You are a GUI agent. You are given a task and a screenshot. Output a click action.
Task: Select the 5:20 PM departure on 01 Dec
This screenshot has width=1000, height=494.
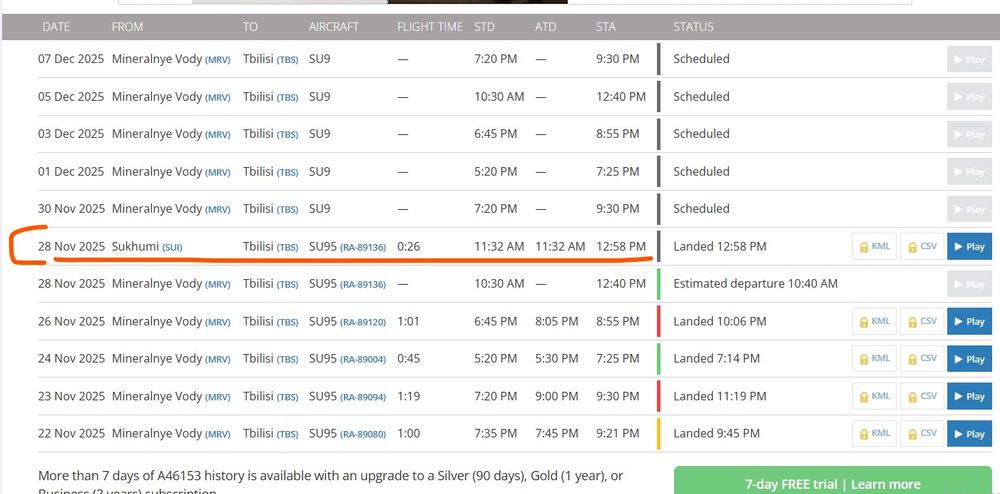pyautogui.click(x=496, y=171)
